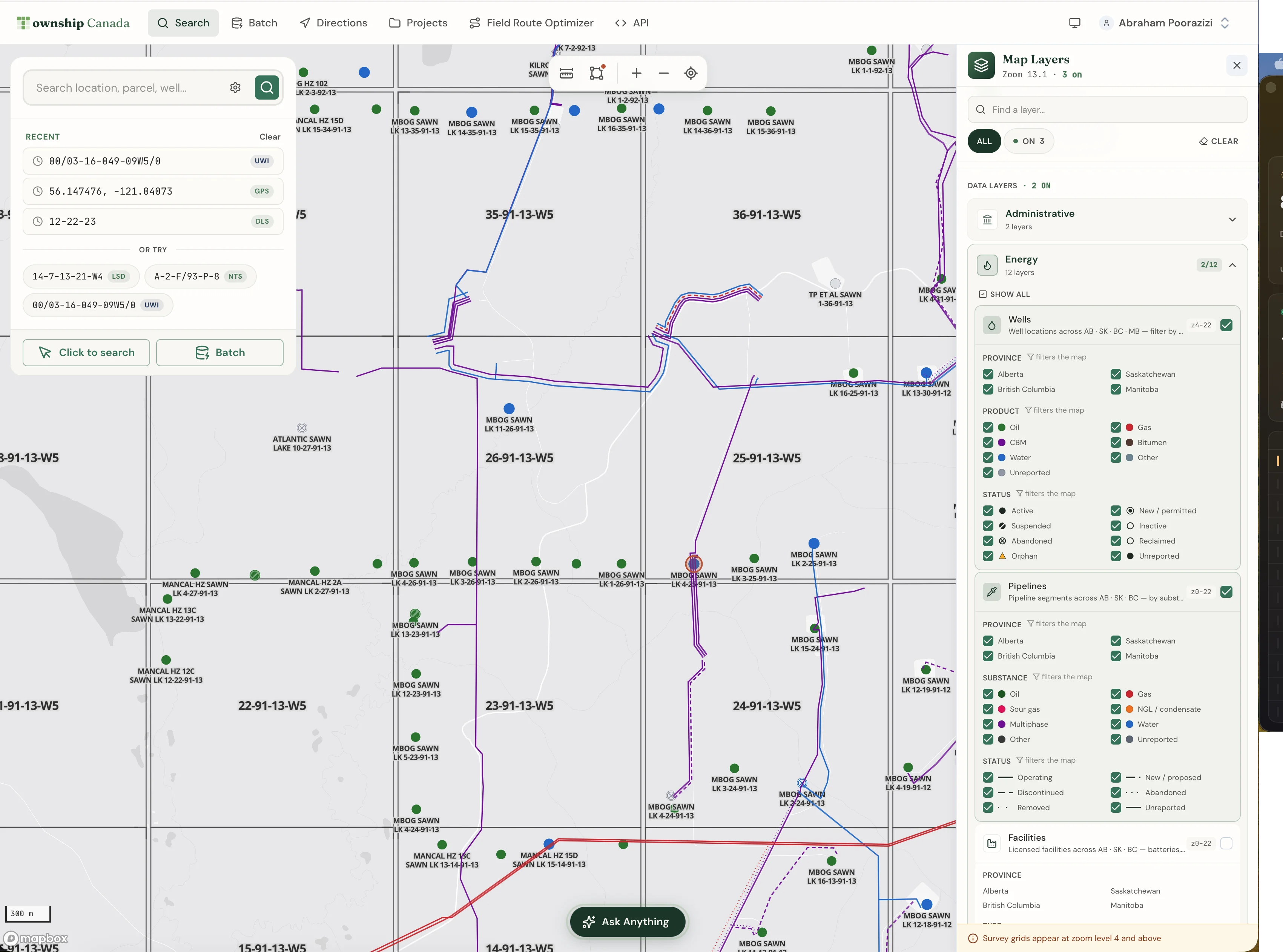Viewport: 1283px width, 952px height.
Task: Click the green search magnifier button
Action: pos(267,88)
